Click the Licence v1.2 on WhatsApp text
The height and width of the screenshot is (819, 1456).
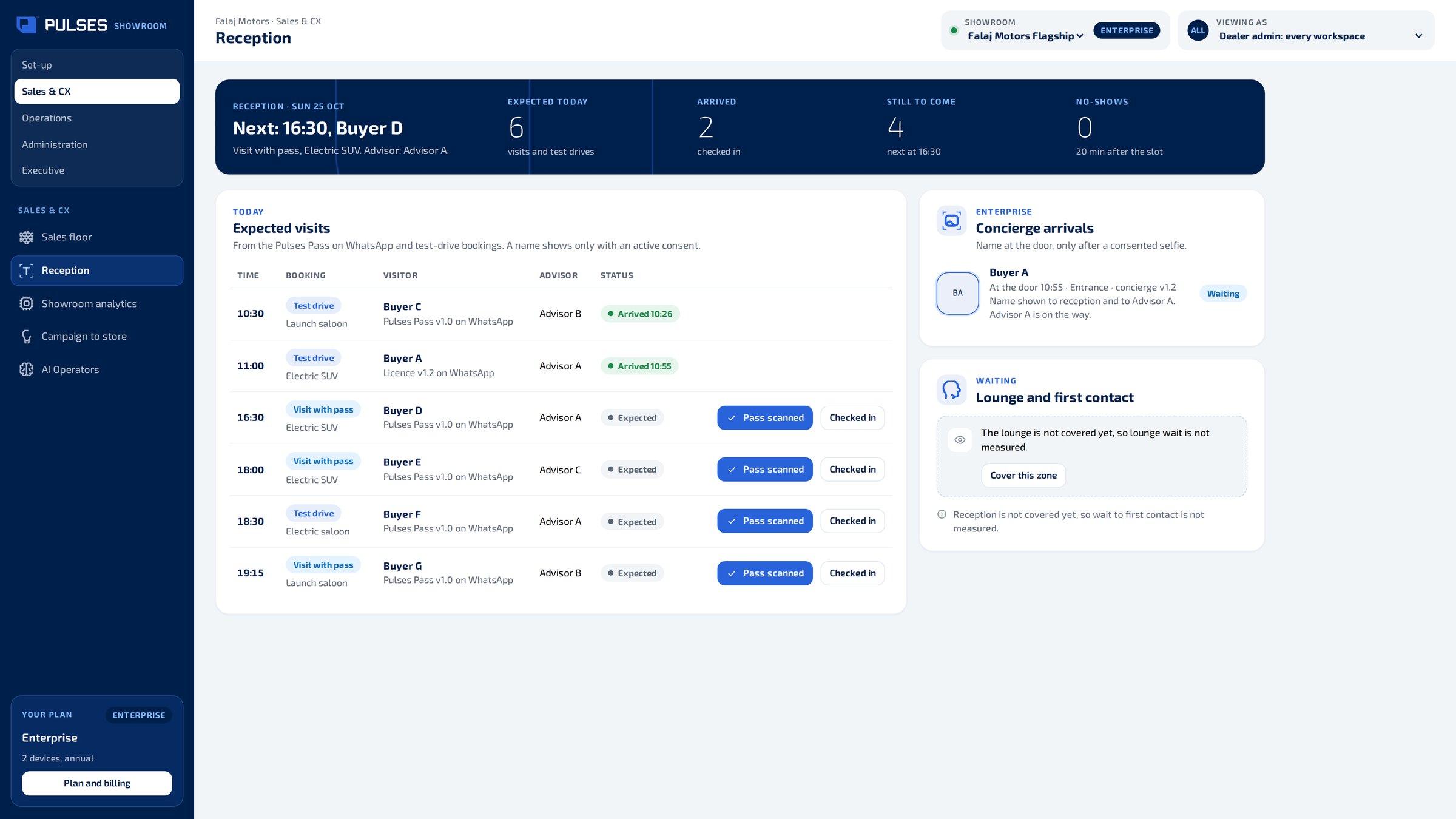pyautogui.click(x=438, y=373)
